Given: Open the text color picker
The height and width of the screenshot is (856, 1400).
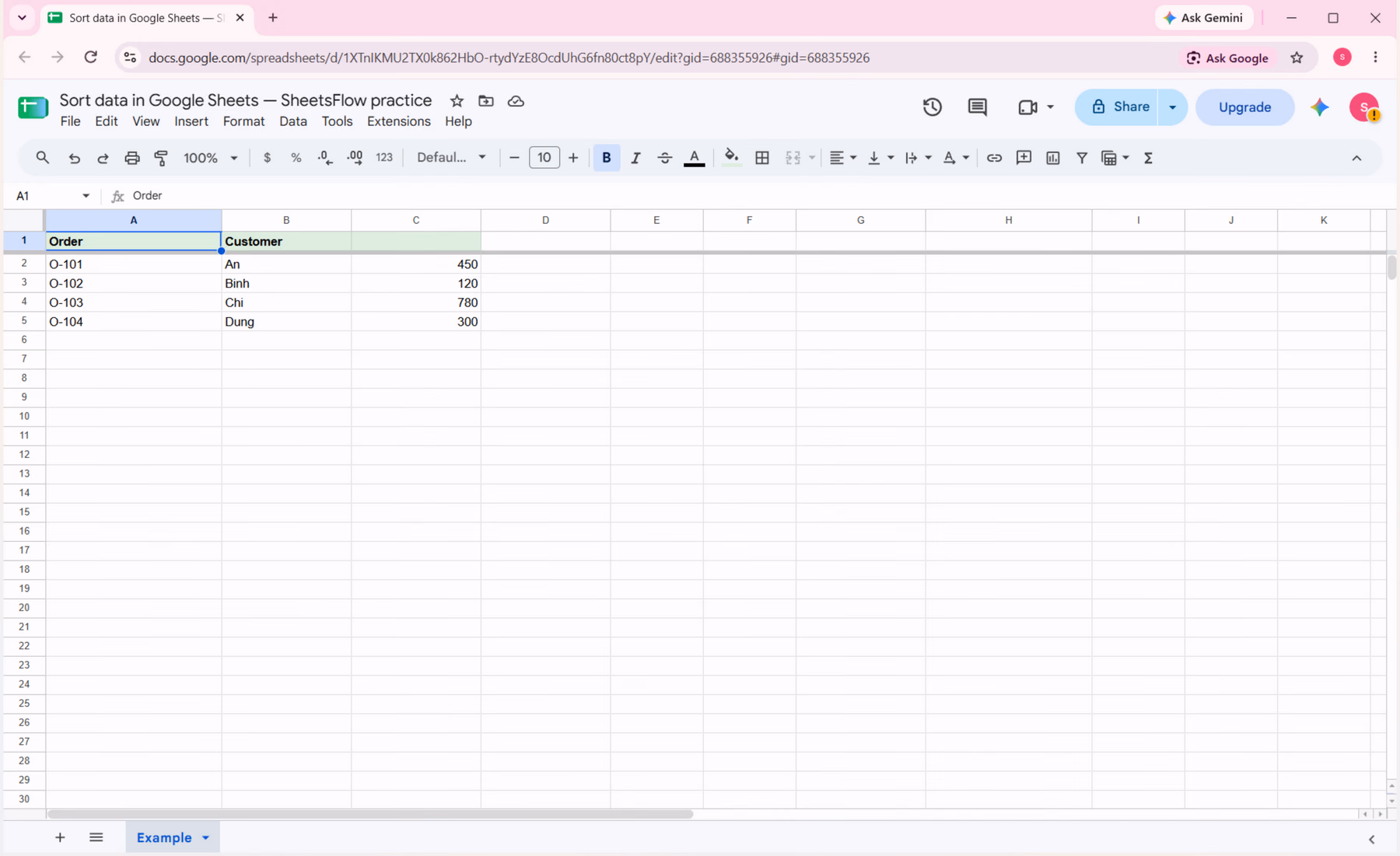Looking at the screenshot, I should pyautogui.click(x=695, y=158).
